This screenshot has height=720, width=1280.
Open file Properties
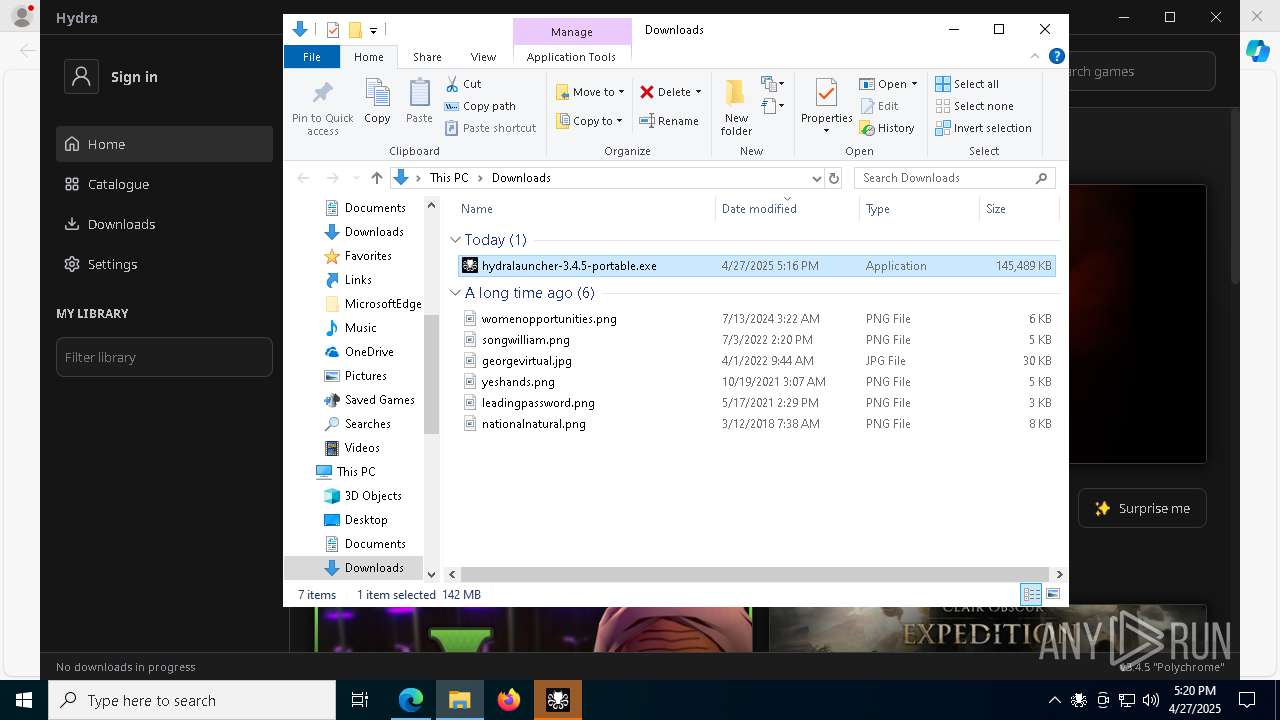(826, 107)
